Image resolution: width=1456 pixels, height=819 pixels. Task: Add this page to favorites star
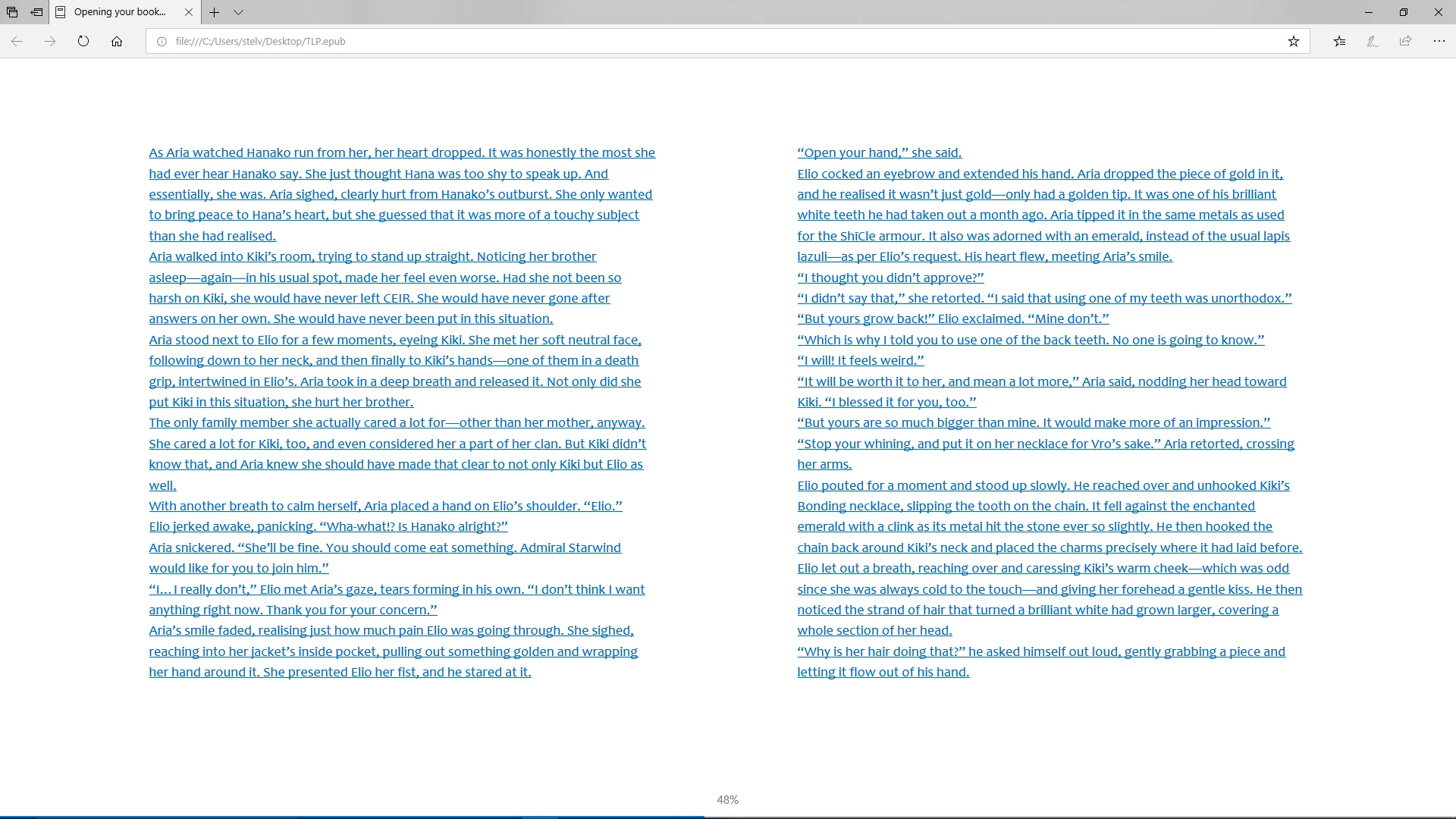tap(1294, 42)
